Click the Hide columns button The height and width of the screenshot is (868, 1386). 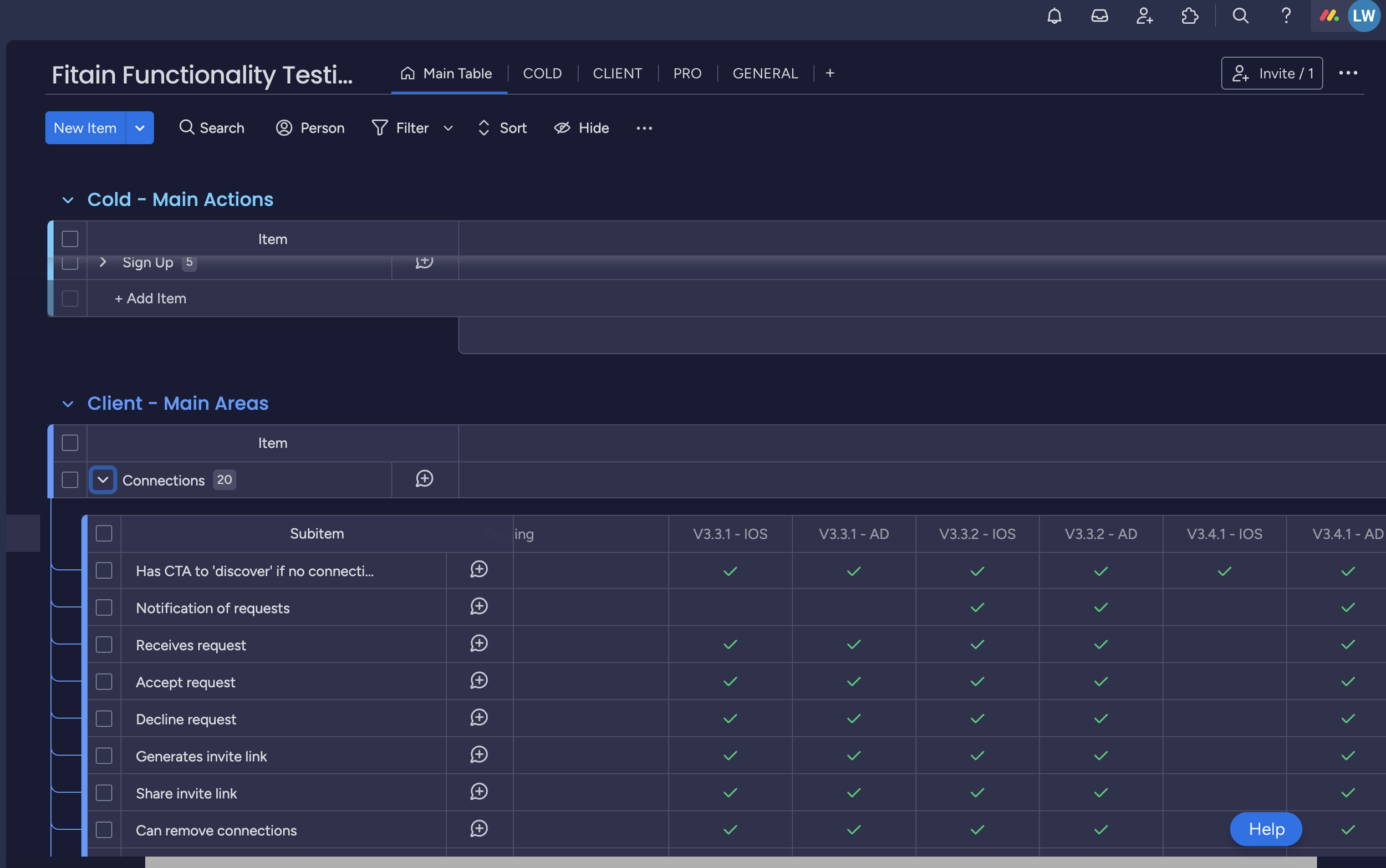tap(581, 128)
